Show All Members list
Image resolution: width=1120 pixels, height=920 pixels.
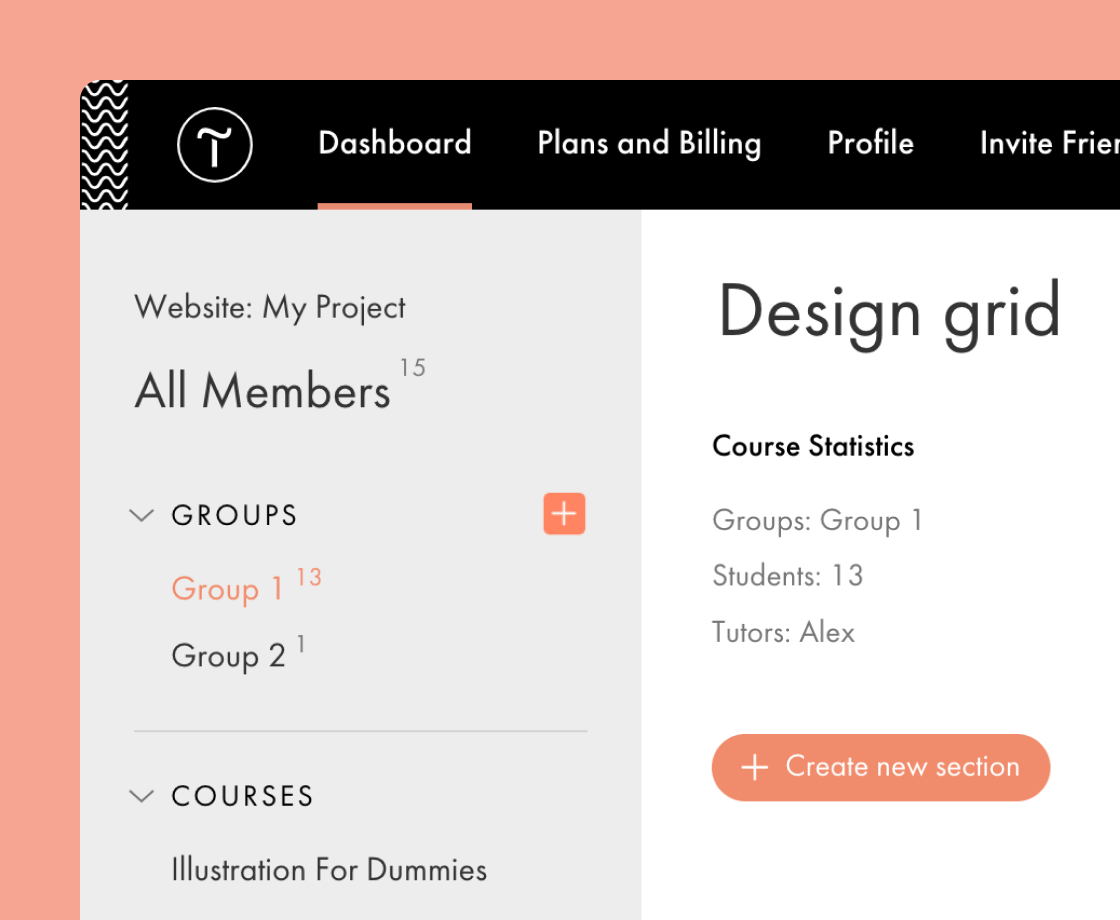(x=262, y=391)
